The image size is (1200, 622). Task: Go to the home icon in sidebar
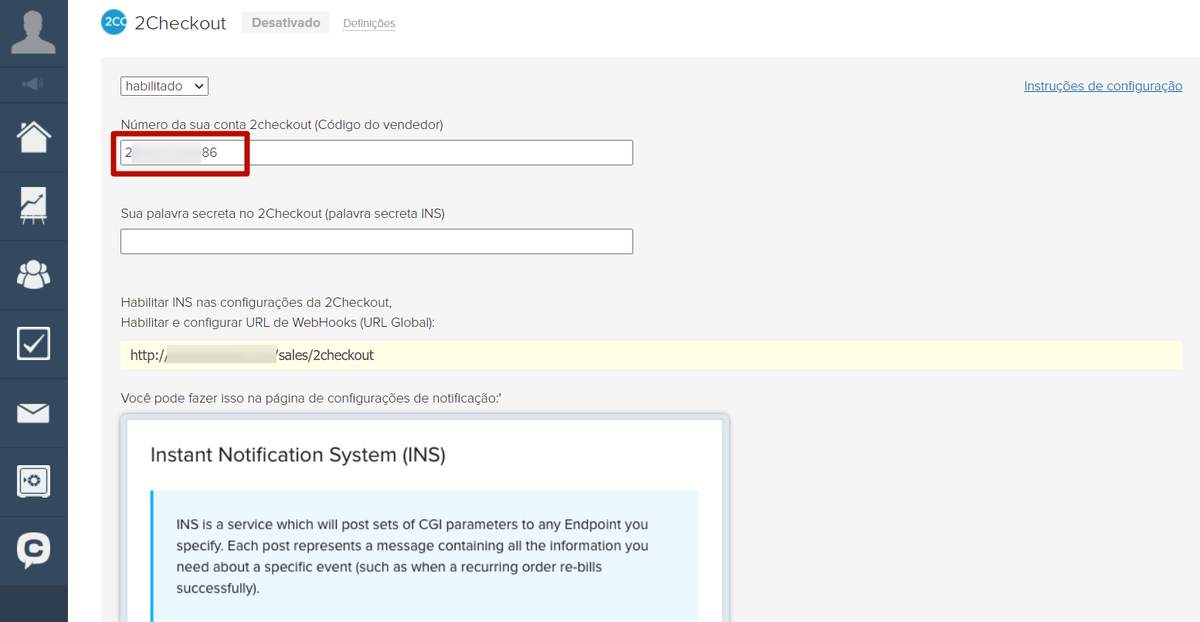coord(33,137)
